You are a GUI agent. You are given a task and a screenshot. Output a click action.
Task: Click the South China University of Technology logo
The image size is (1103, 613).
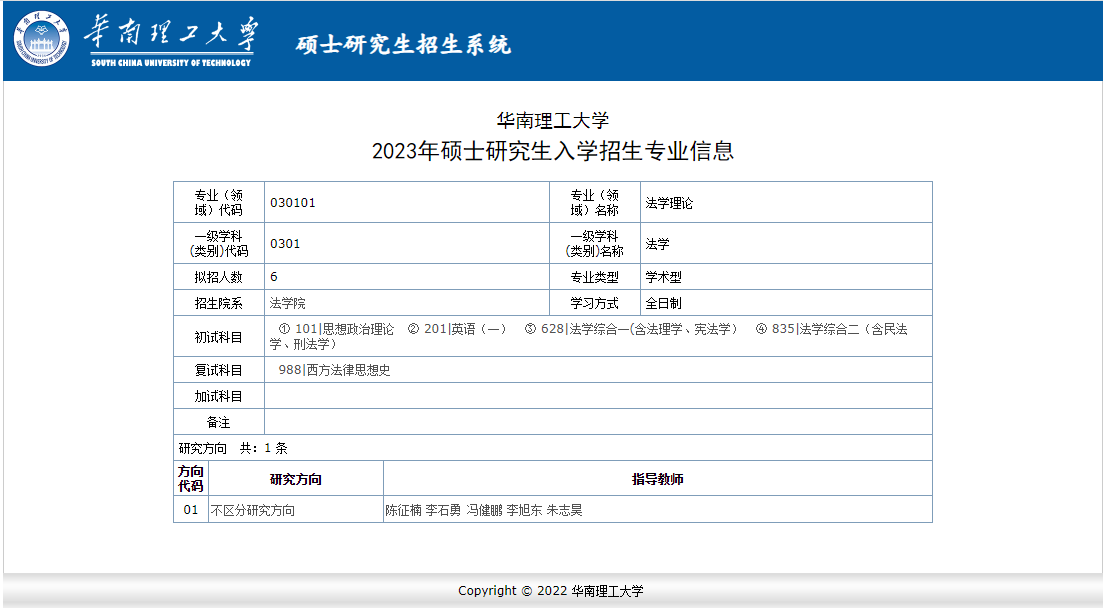point(42,39)
